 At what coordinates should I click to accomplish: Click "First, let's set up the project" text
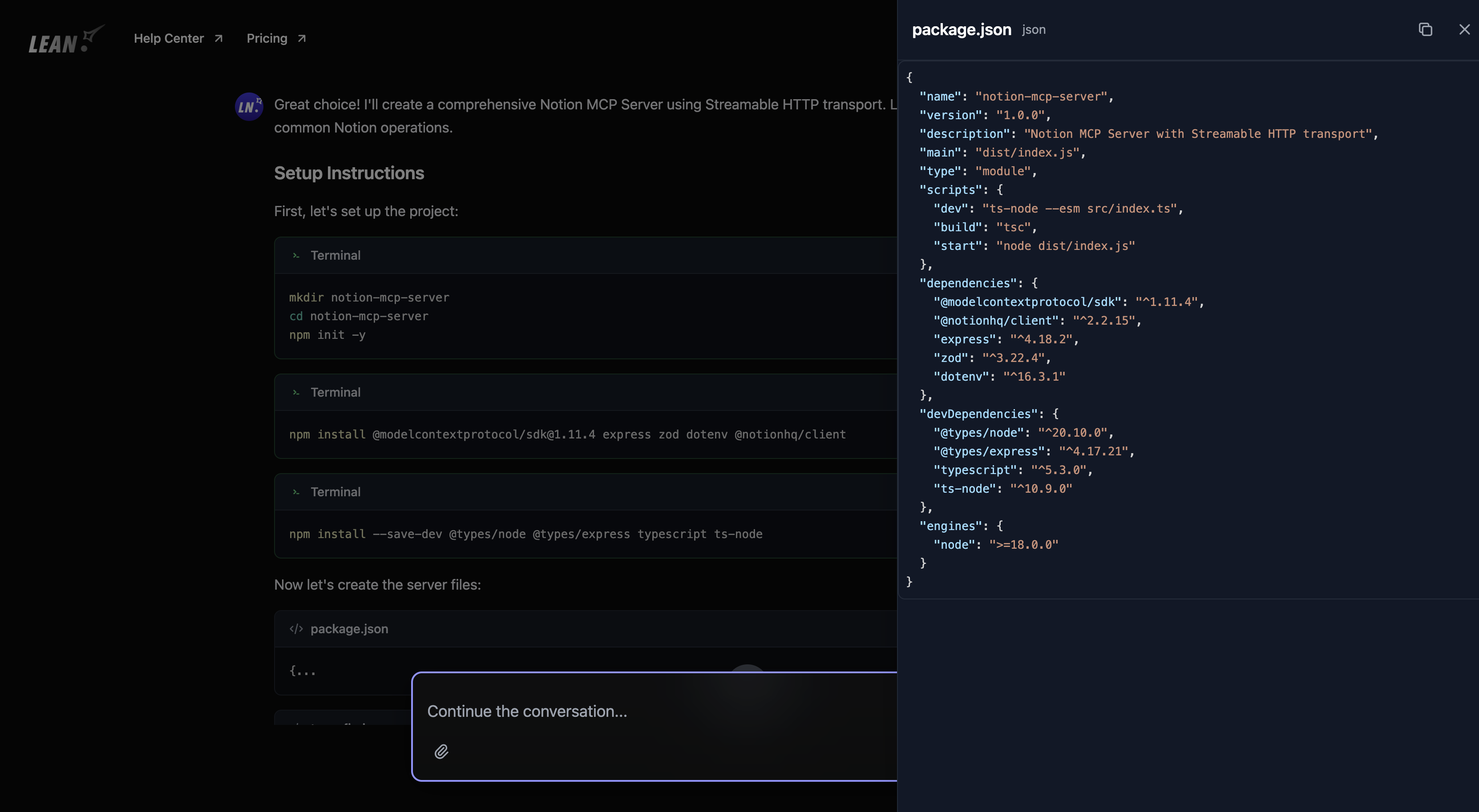[366, 211]
